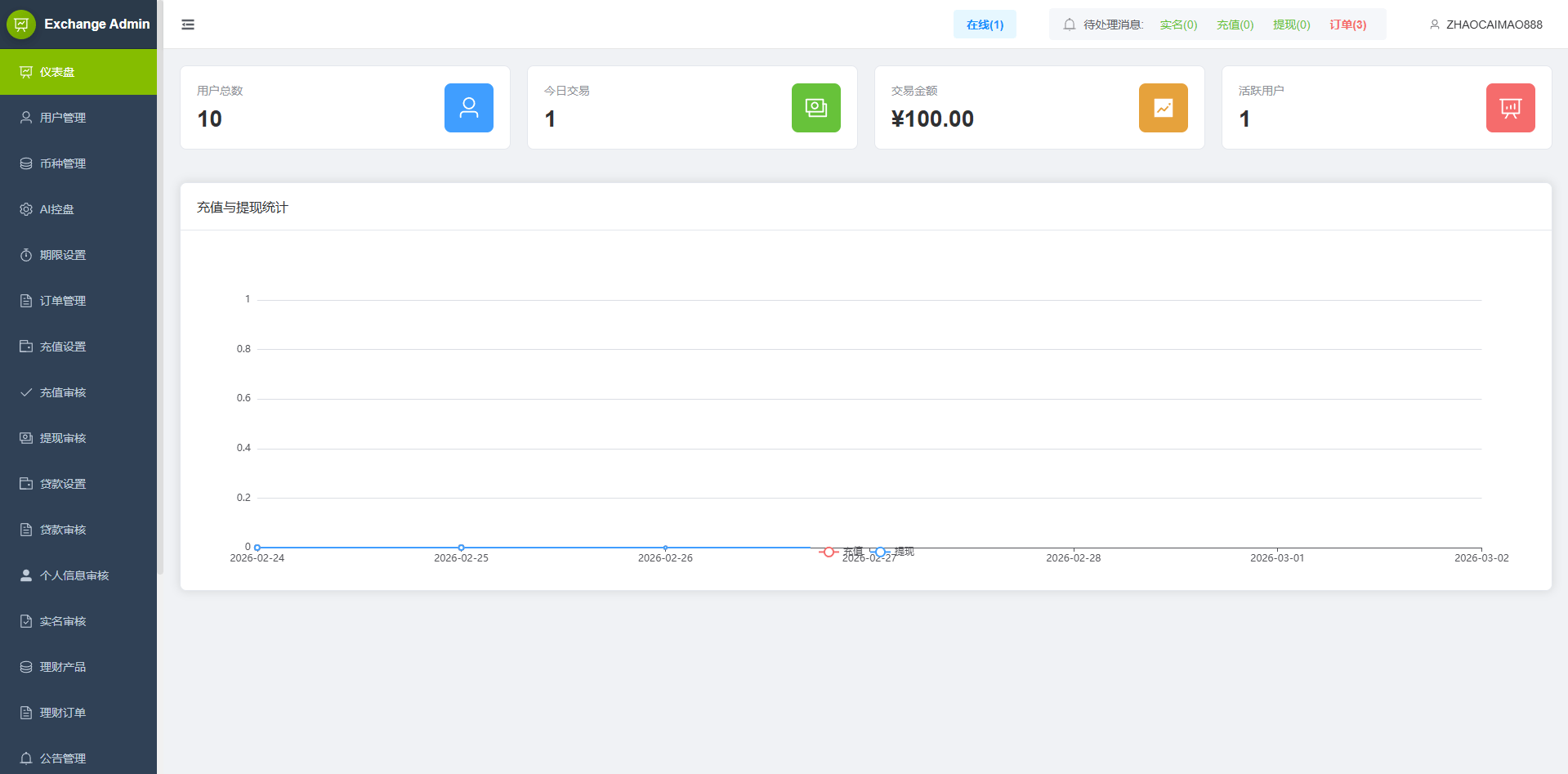Click the 2026-02-25 data point on chart
Image resolution: width=1568 pixels, height=774 pixels.
pos(462,548)
